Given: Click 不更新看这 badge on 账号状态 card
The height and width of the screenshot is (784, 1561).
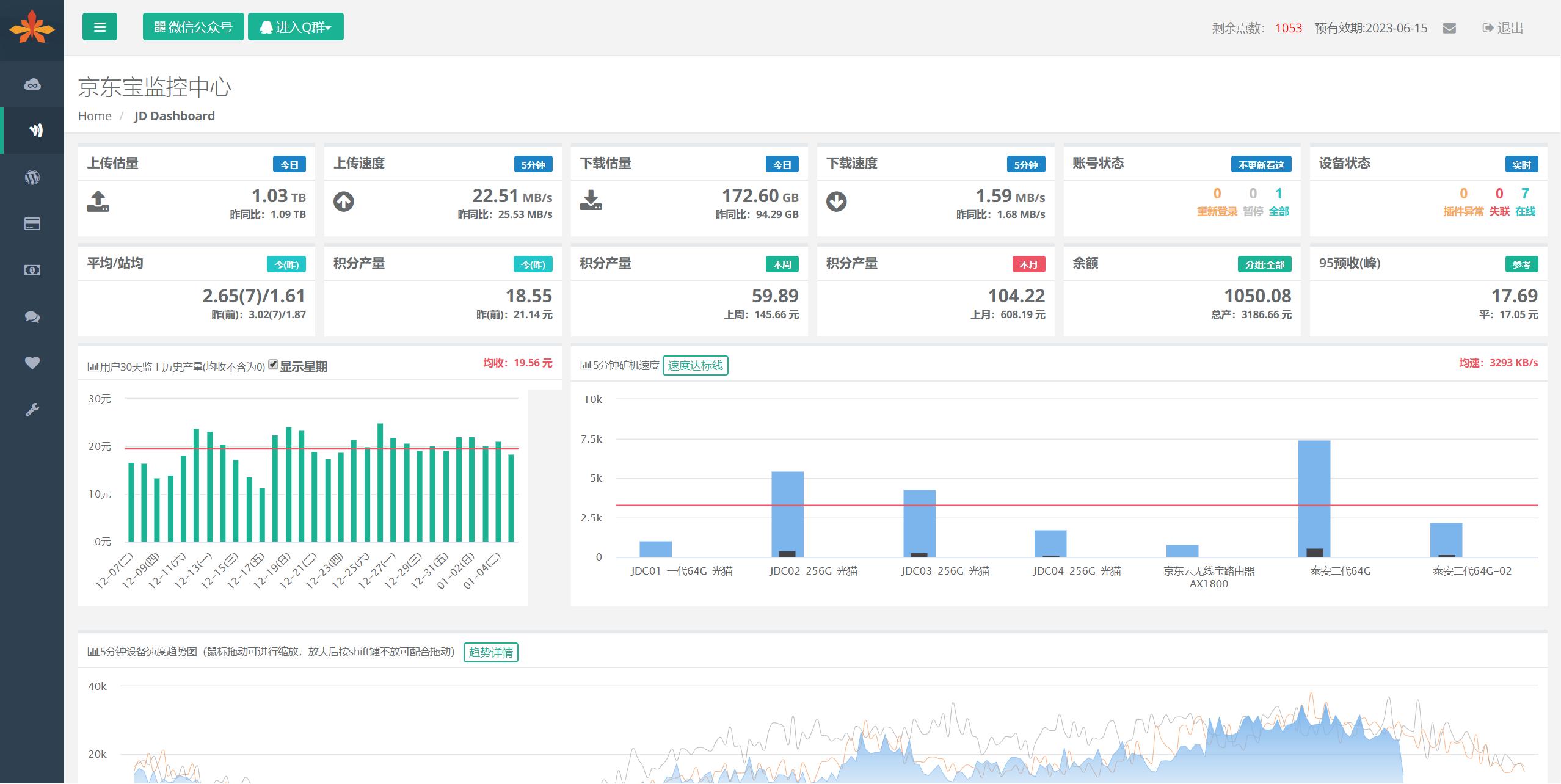Looking at the screenshot, I should coord(1261,164).
